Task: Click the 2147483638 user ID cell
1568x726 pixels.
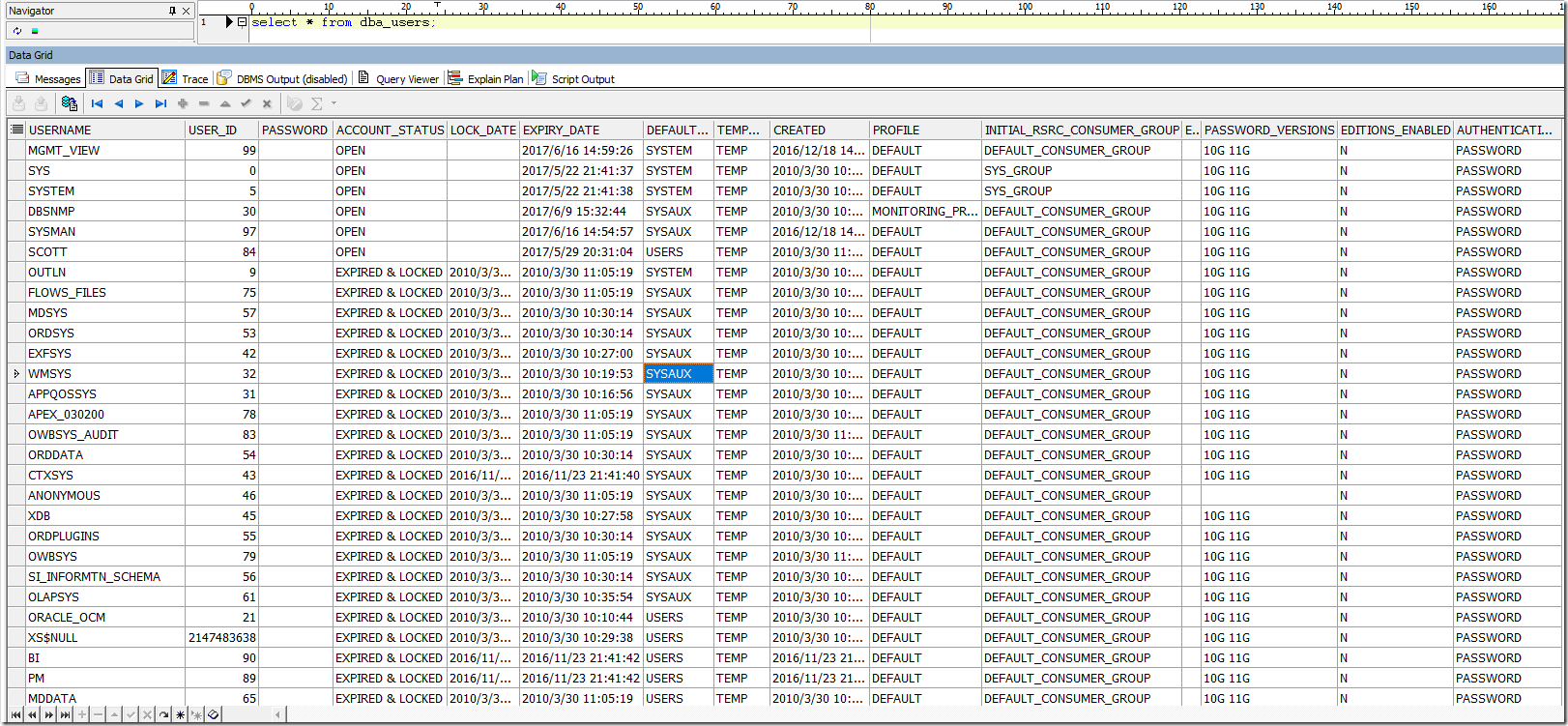Action: [x=222, y=637]
